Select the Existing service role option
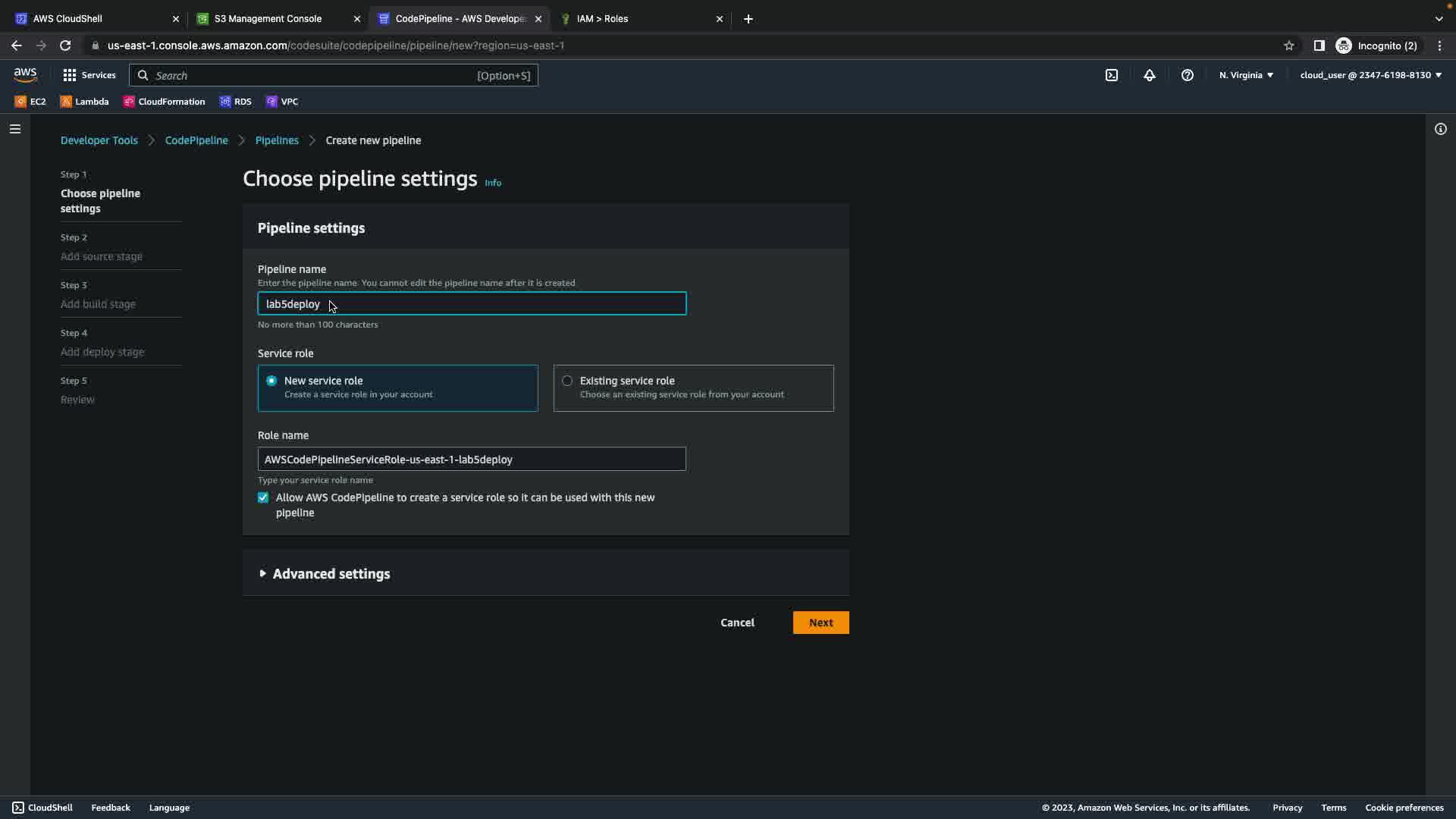The height and width of the screenshot is (819, 1456). pos(567,381)
